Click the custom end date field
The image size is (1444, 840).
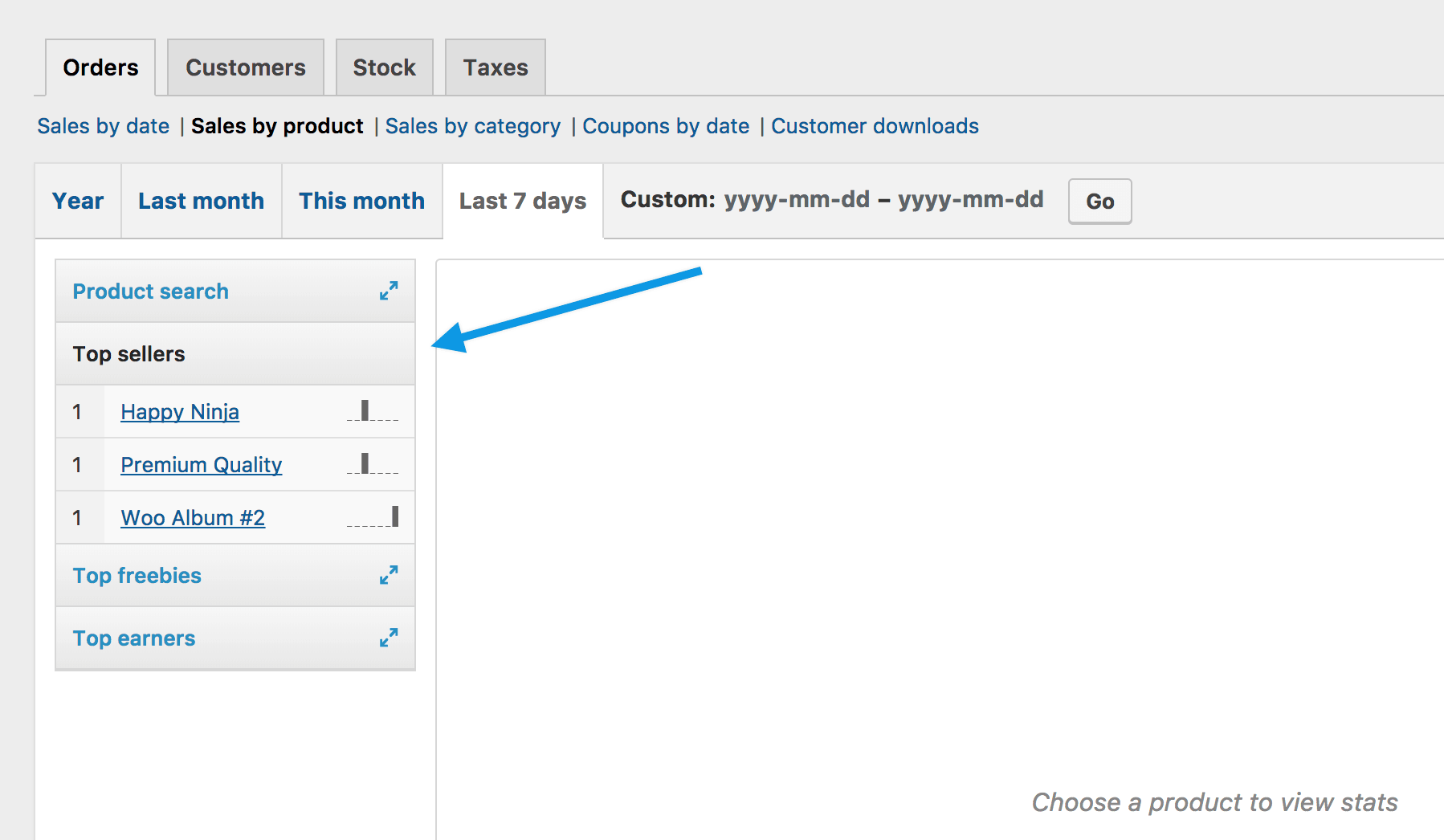pos(970,200)
